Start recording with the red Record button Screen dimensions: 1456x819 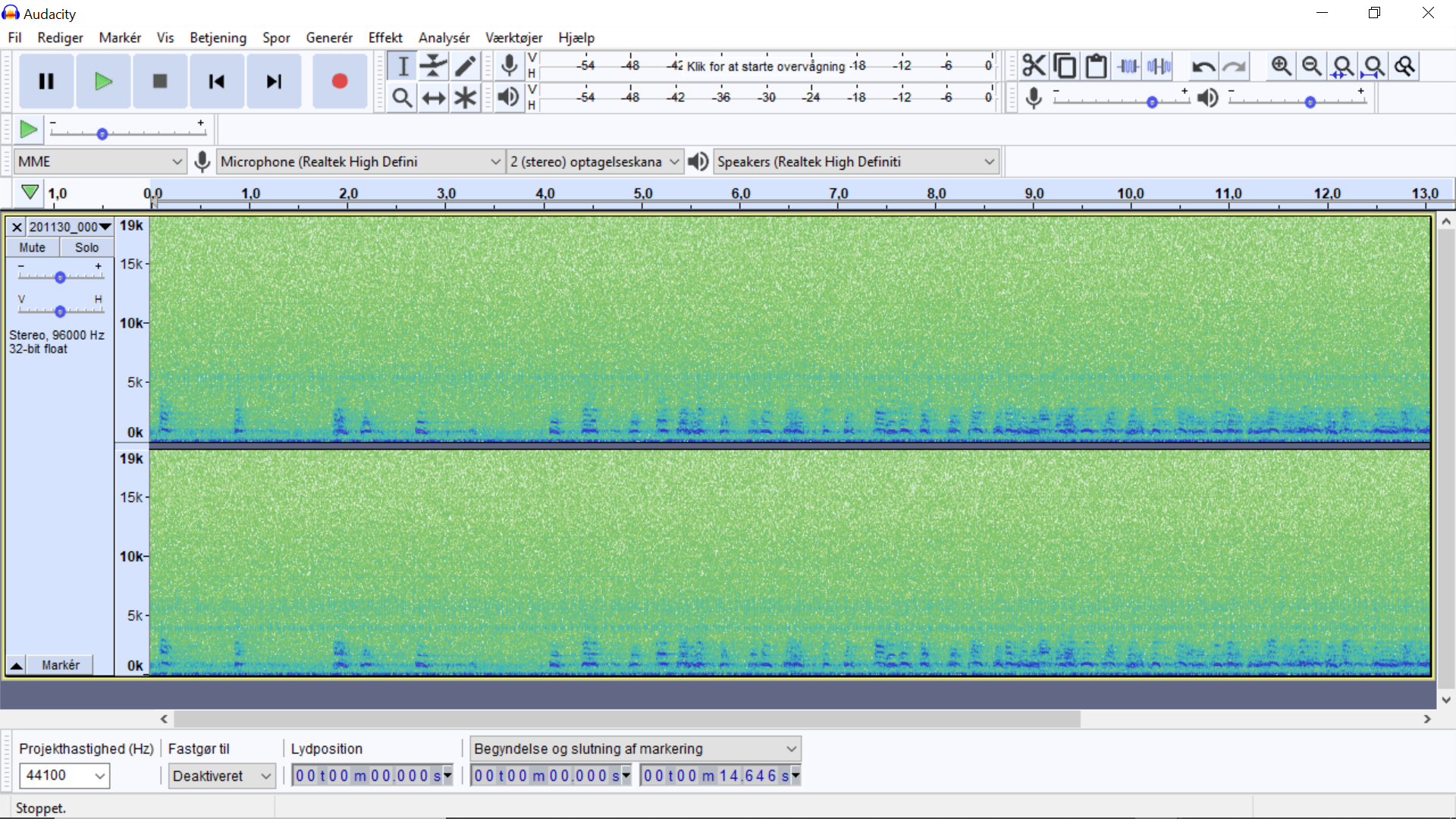point(340,81)
